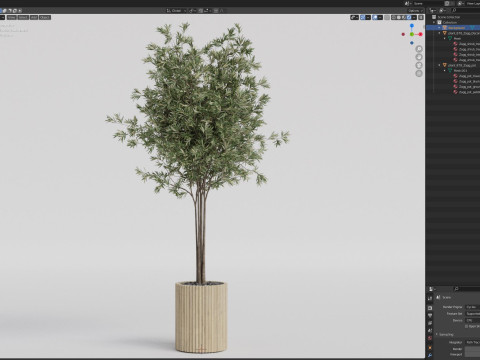Open the properties editor type dropdown

tap(432, 289)
